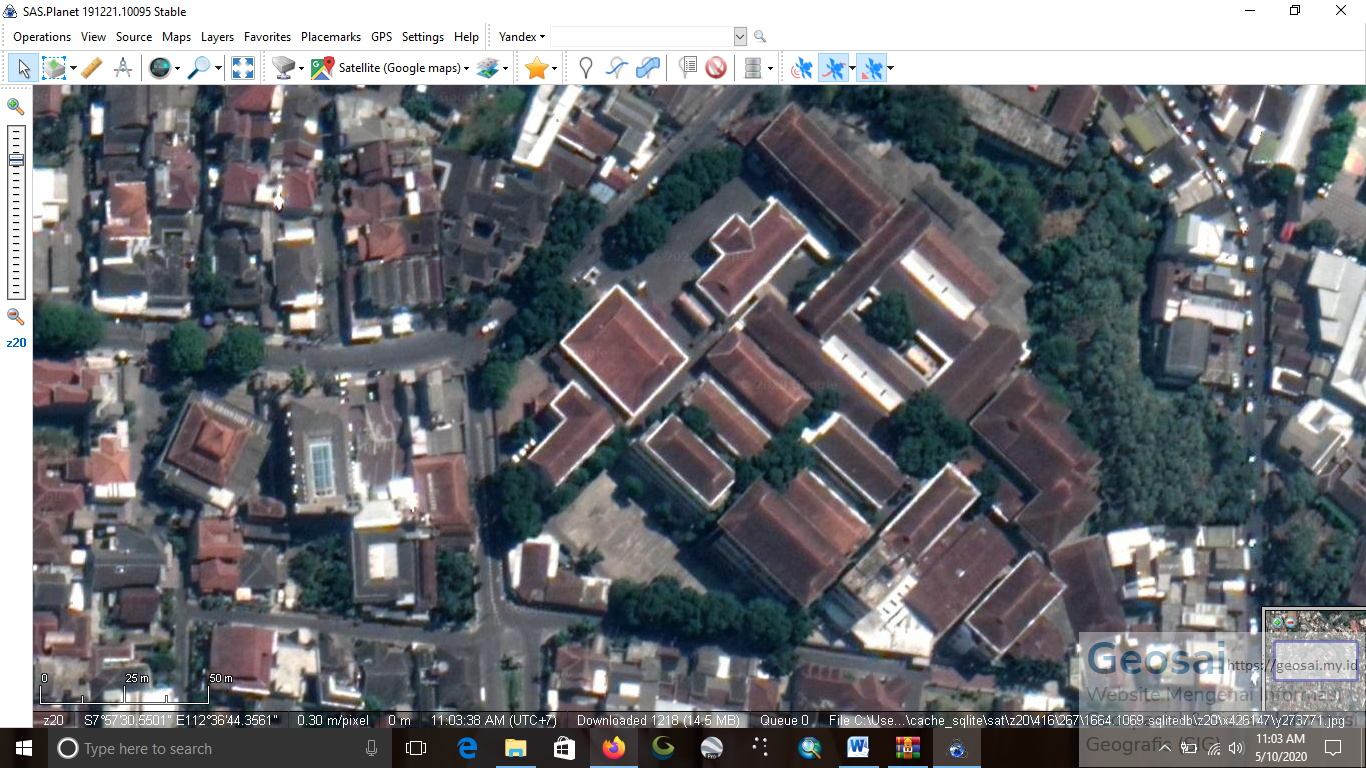Open Task View from taskbar
The width and height of the screenshot is (1366, 768).
[x=416, y=748]
